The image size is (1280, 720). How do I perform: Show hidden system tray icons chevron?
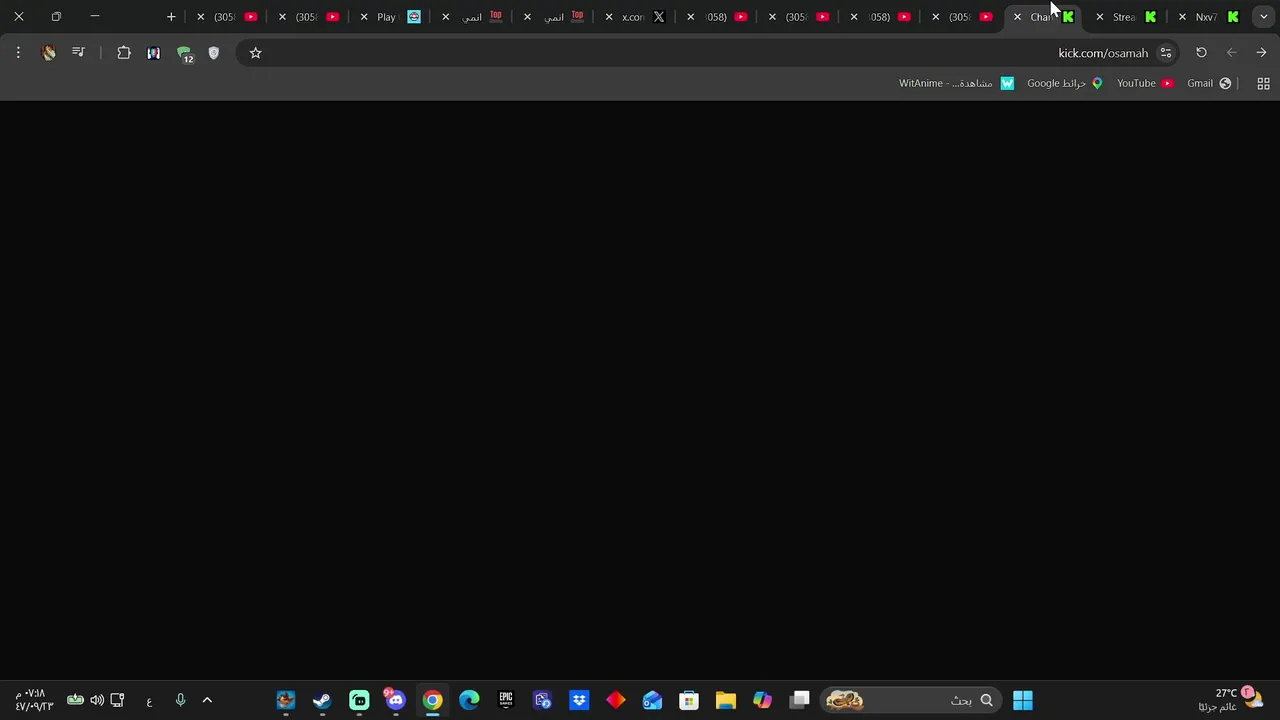tap(207, 700)
